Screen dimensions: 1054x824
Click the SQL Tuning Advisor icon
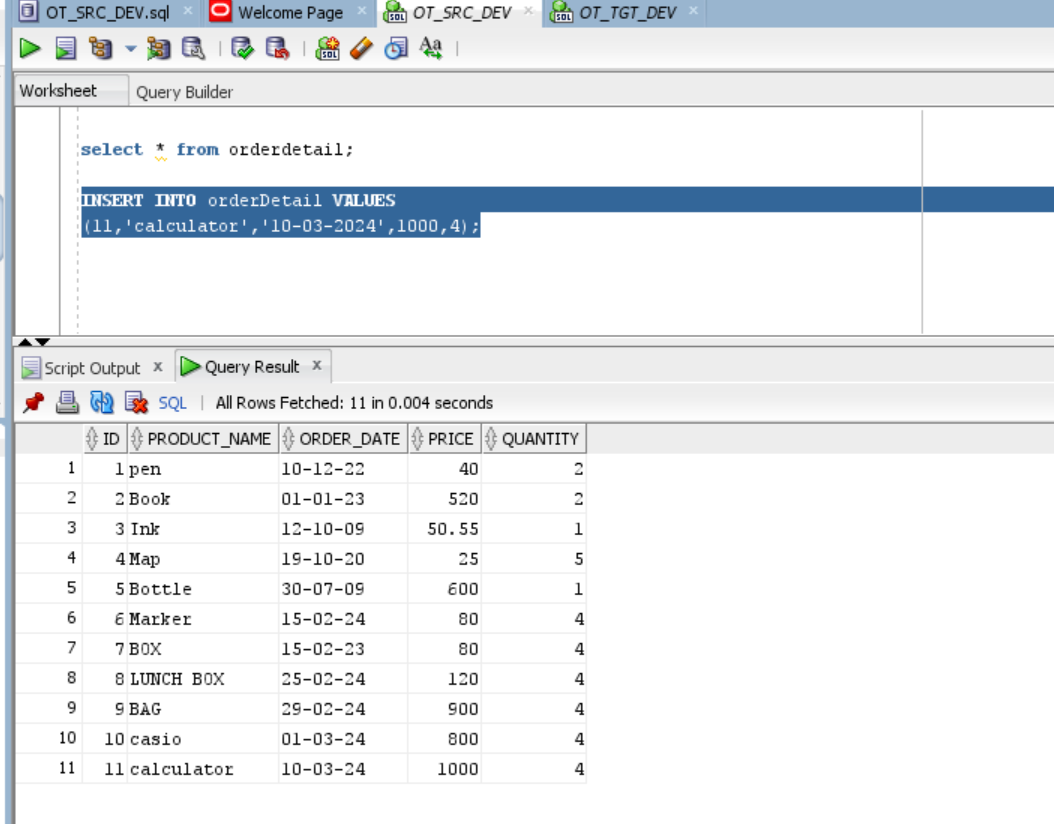pyautogui.click(x=194, y=48)
